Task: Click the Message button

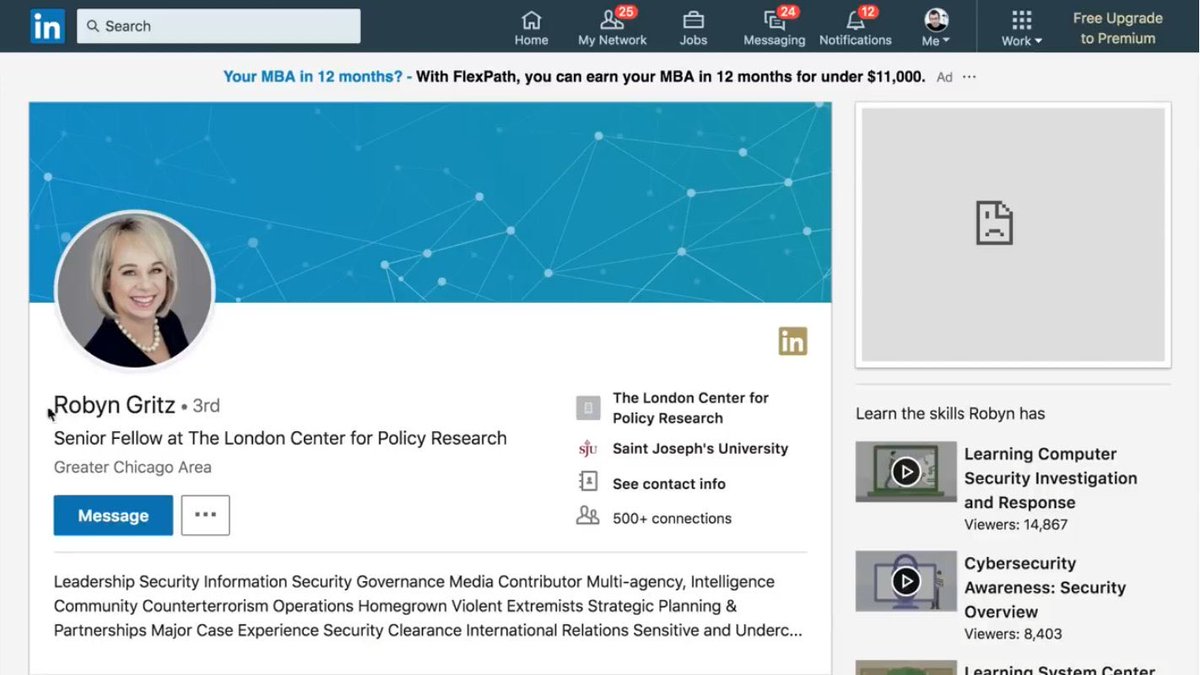Action: [113, 515]
